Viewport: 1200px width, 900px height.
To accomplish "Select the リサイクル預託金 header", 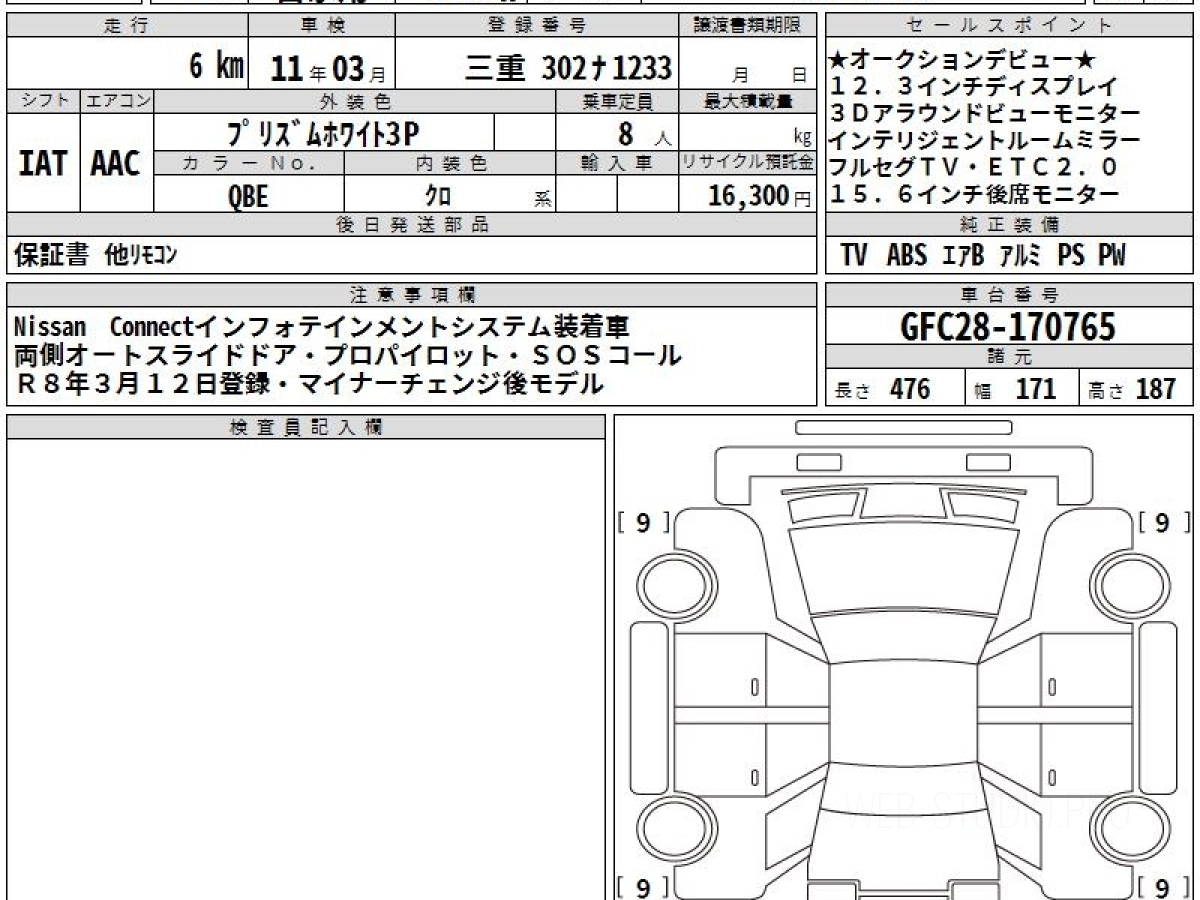I will (748, 163).
